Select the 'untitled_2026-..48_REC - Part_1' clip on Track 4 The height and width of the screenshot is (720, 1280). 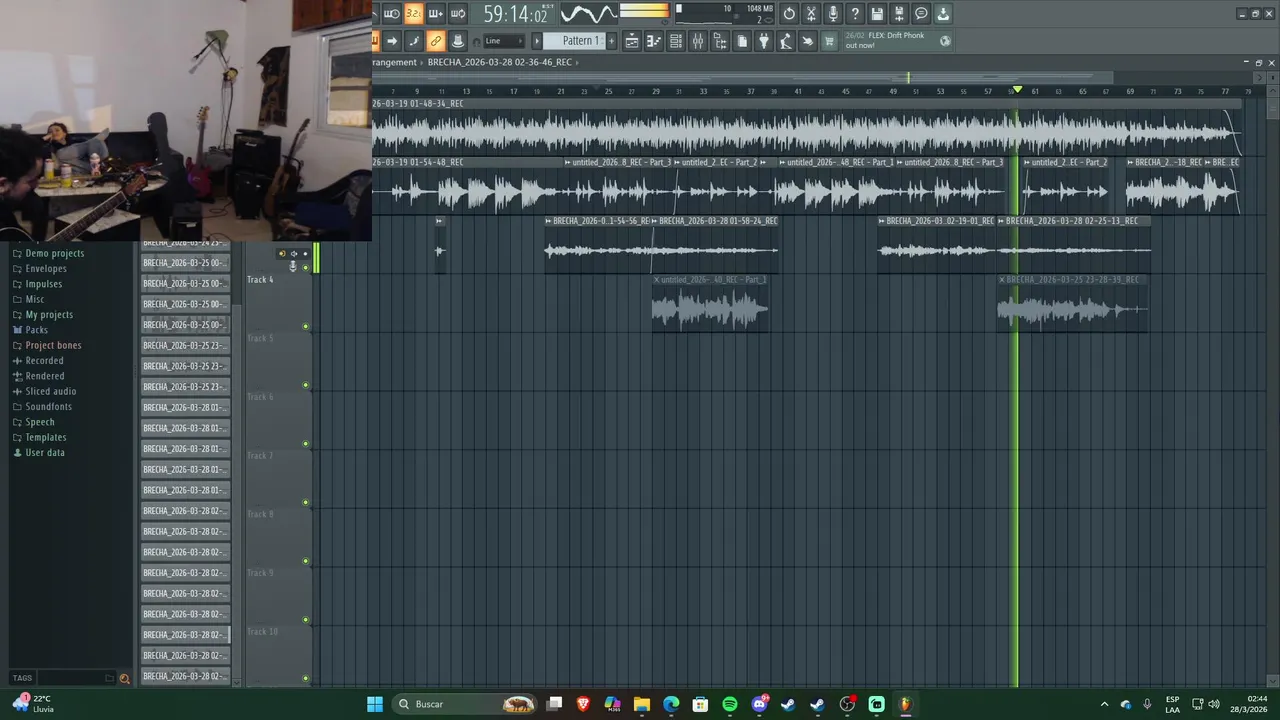click(710, 304)
